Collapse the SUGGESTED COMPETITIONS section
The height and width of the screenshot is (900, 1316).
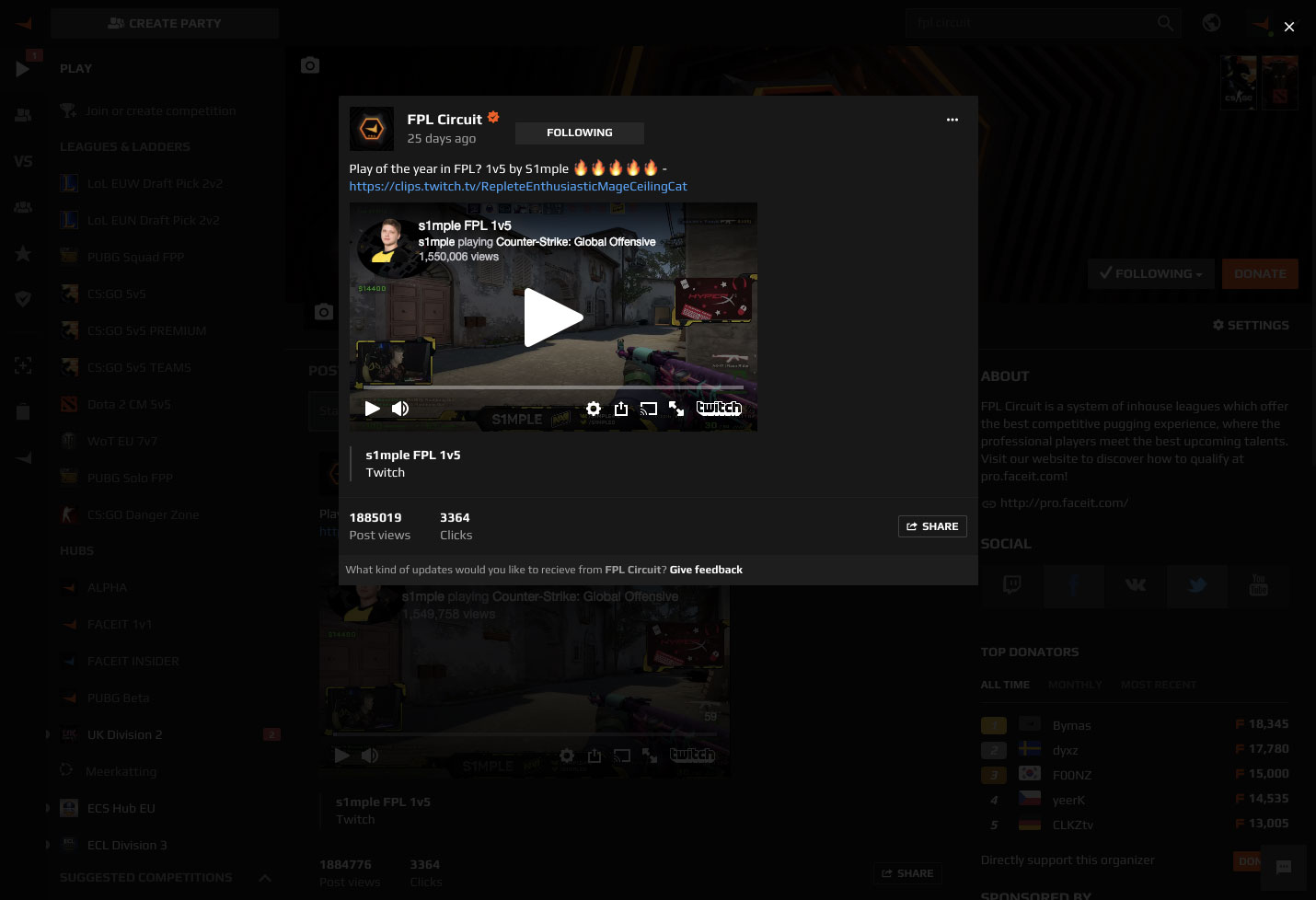click(x=265, y=878)
